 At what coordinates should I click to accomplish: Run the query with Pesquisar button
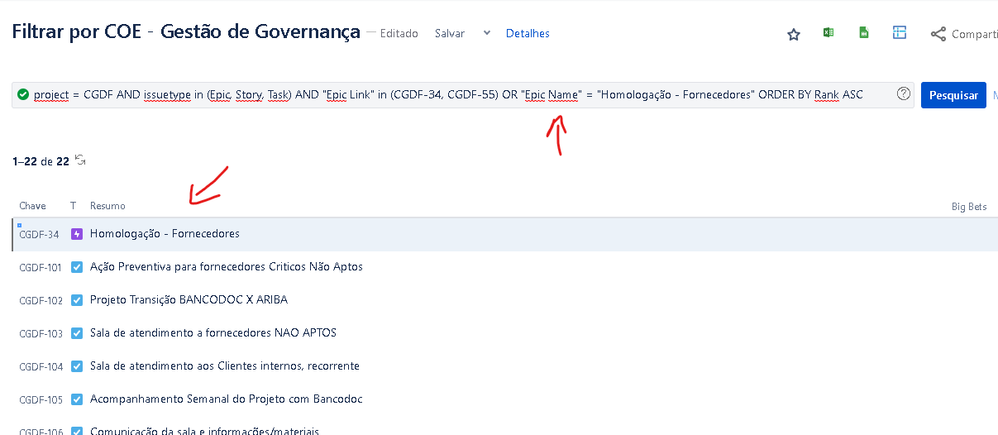pos(953,96)
